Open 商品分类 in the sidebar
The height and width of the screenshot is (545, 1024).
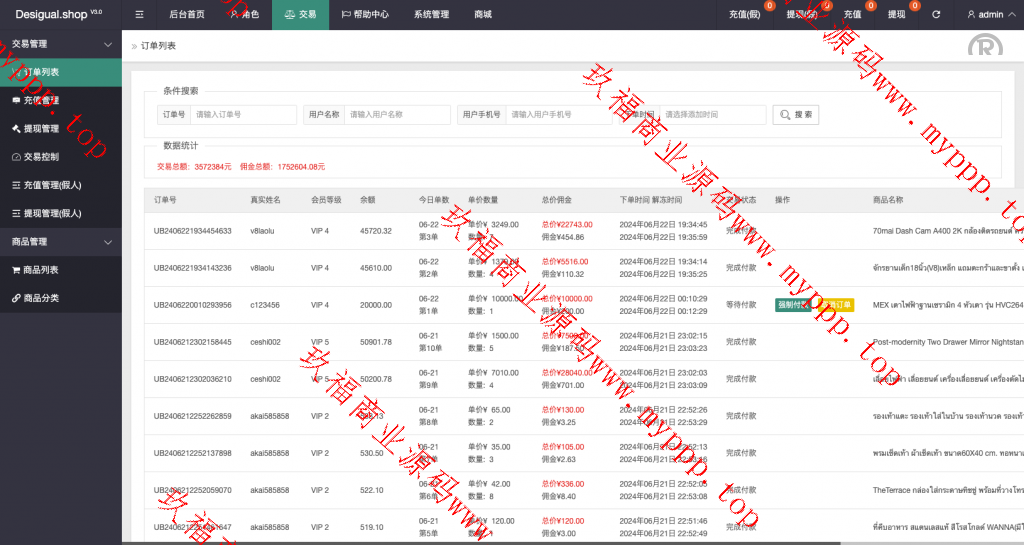pos(41,298)
